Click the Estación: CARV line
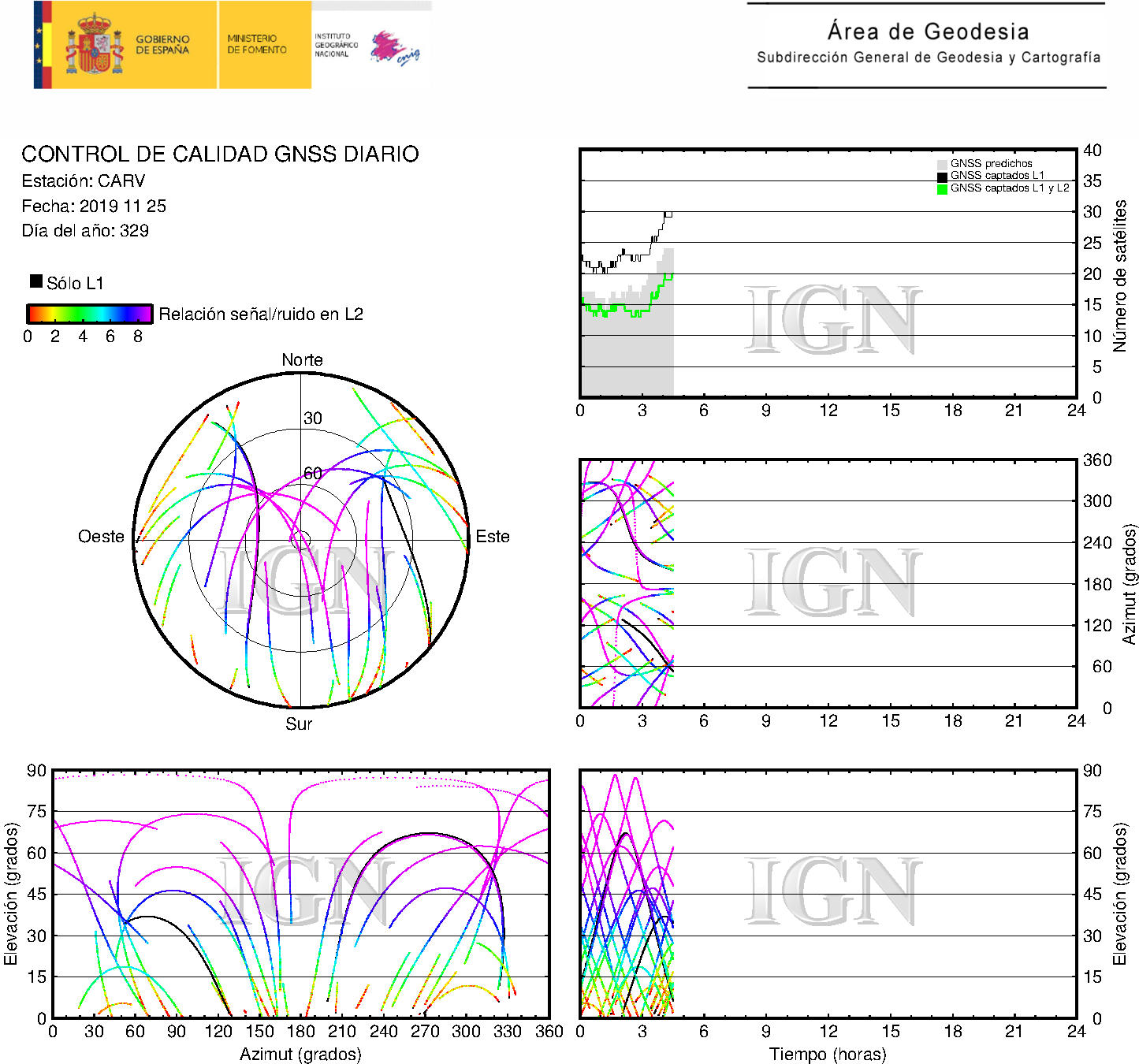 click(x=84, y=180)
